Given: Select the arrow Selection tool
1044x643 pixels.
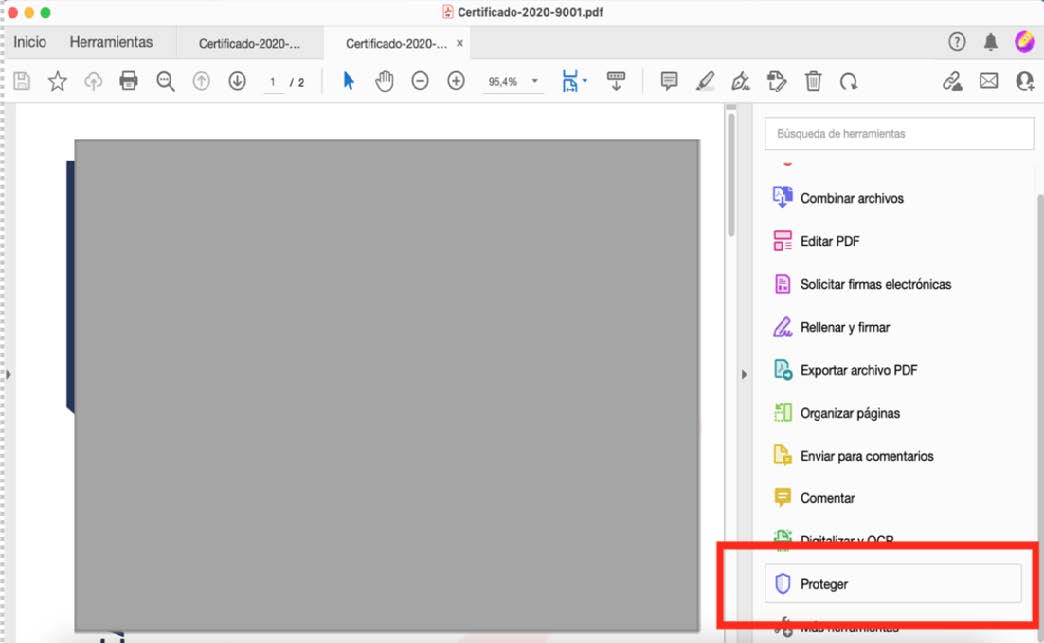Looking at the screenshot, I should click(348, 81).
